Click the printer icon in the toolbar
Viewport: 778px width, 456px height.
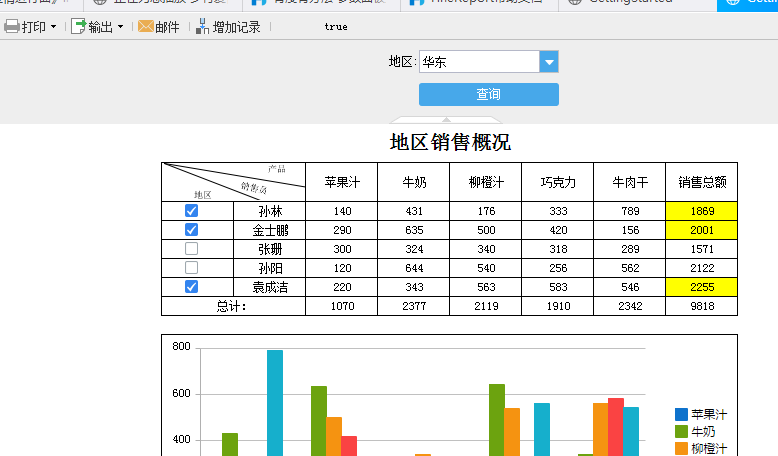tap(12, 26)
